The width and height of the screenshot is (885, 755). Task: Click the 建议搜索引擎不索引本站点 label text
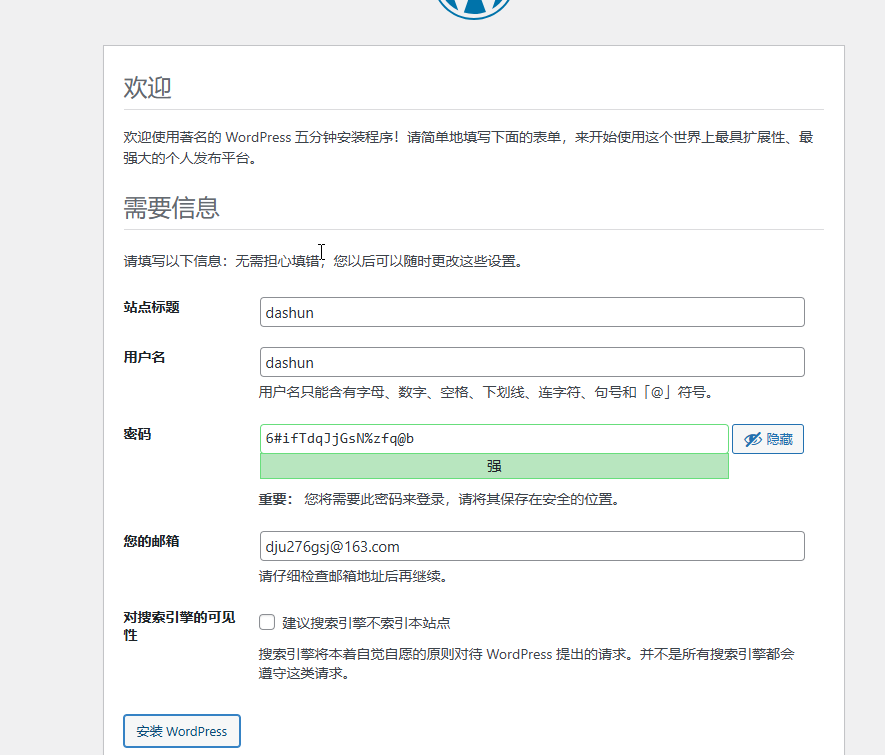[366, 623]
